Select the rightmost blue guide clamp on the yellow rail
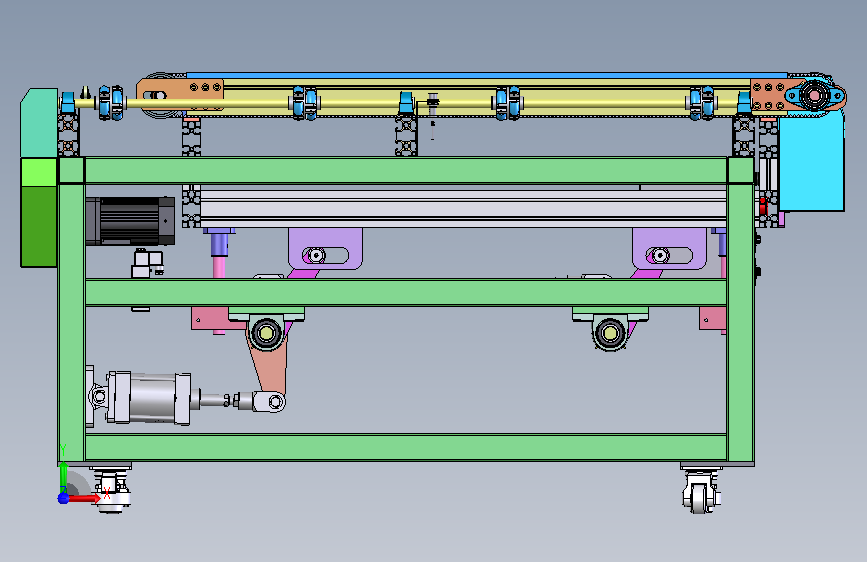Viewport: 867px width, 562px height. [702, 103]
